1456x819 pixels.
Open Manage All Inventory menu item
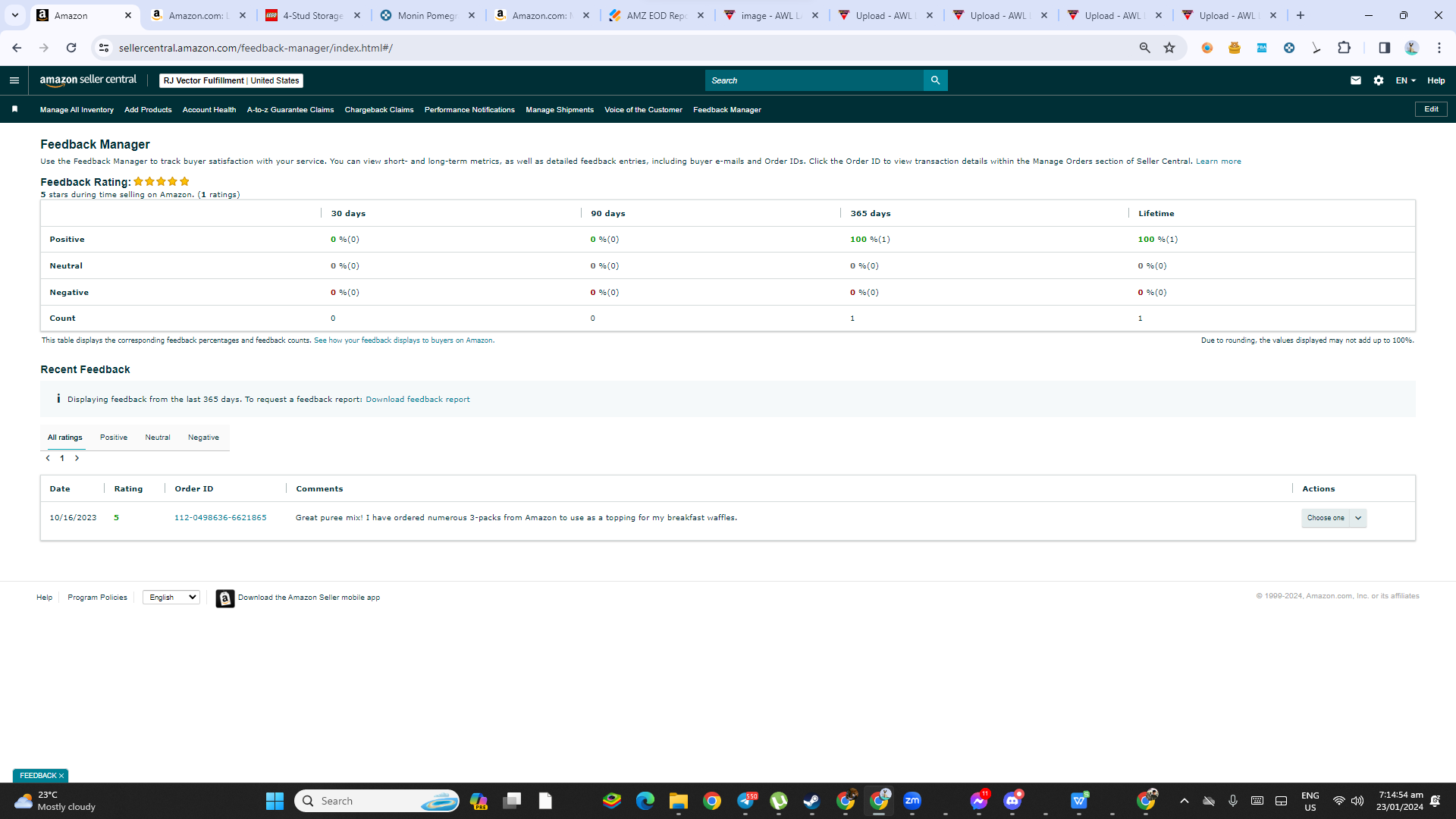pyautogui.click(x=77, y=110)
